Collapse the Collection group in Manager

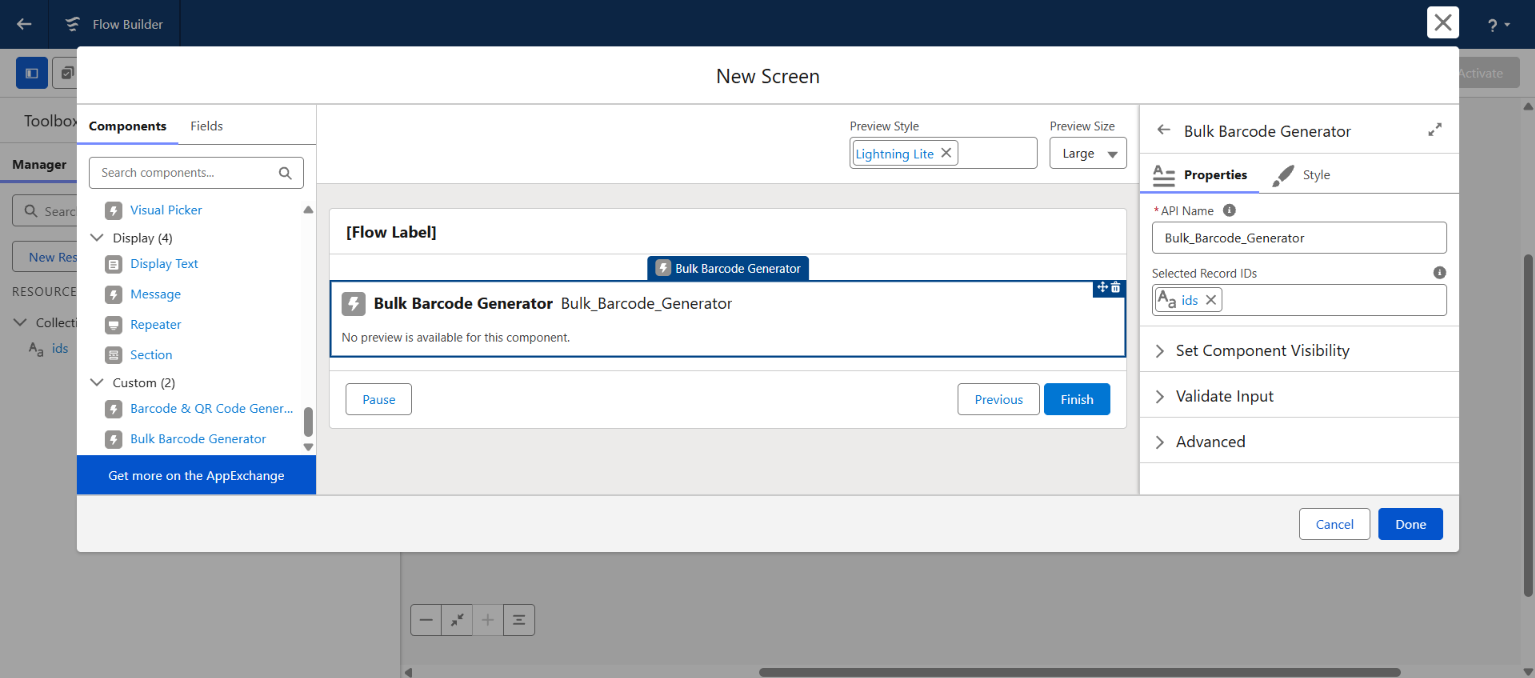pyautogui.click(x=20, y=323)
